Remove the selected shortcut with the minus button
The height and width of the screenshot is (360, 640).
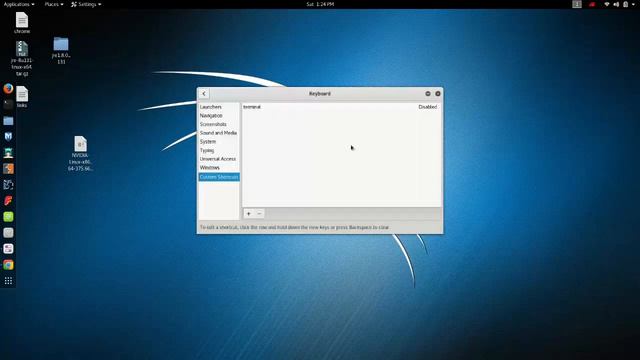pos(259,213)
